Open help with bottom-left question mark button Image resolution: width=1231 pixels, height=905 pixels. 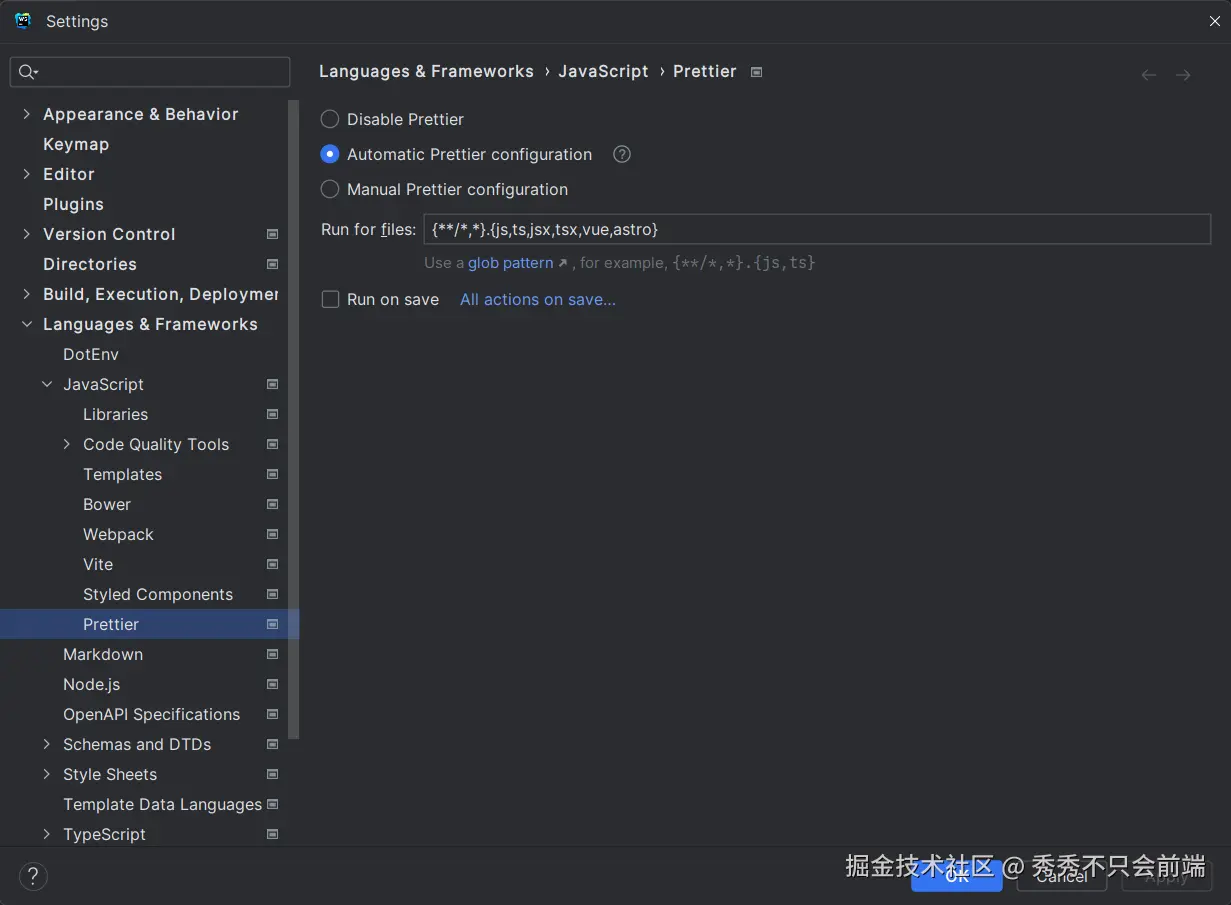33,876
